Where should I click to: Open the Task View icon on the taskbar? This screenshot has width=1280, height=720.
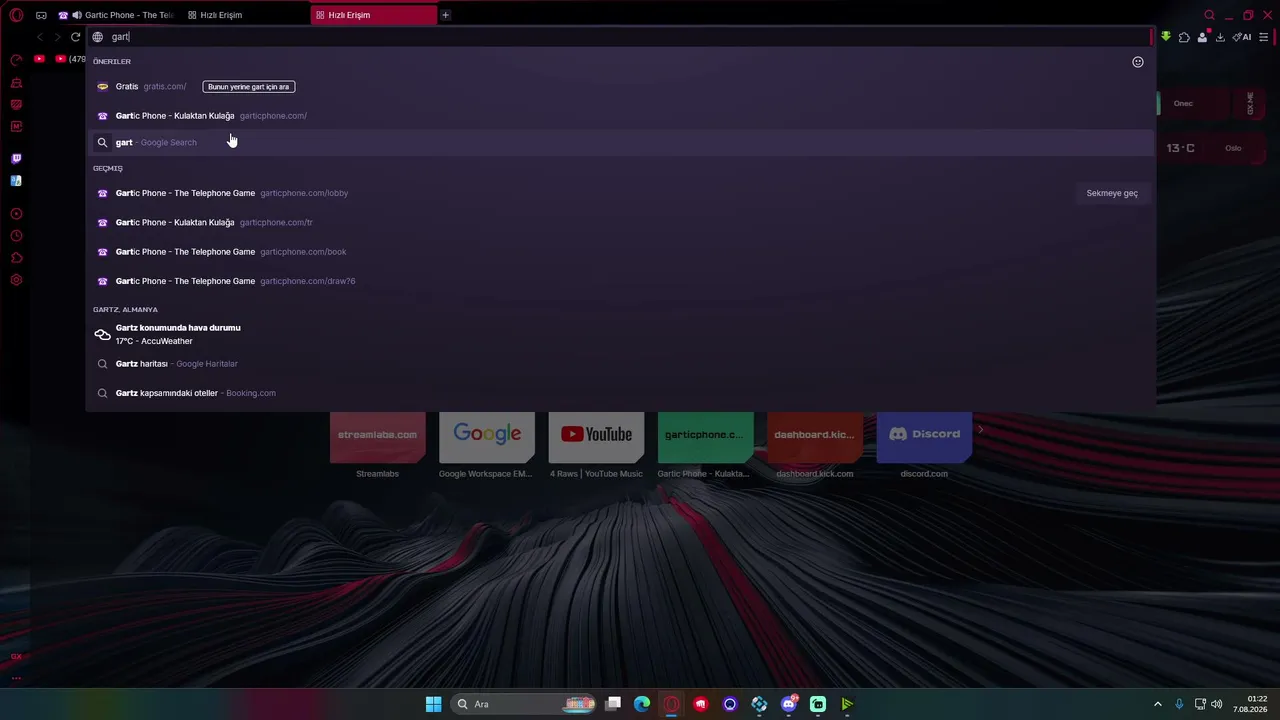click(x=613, y=704)
